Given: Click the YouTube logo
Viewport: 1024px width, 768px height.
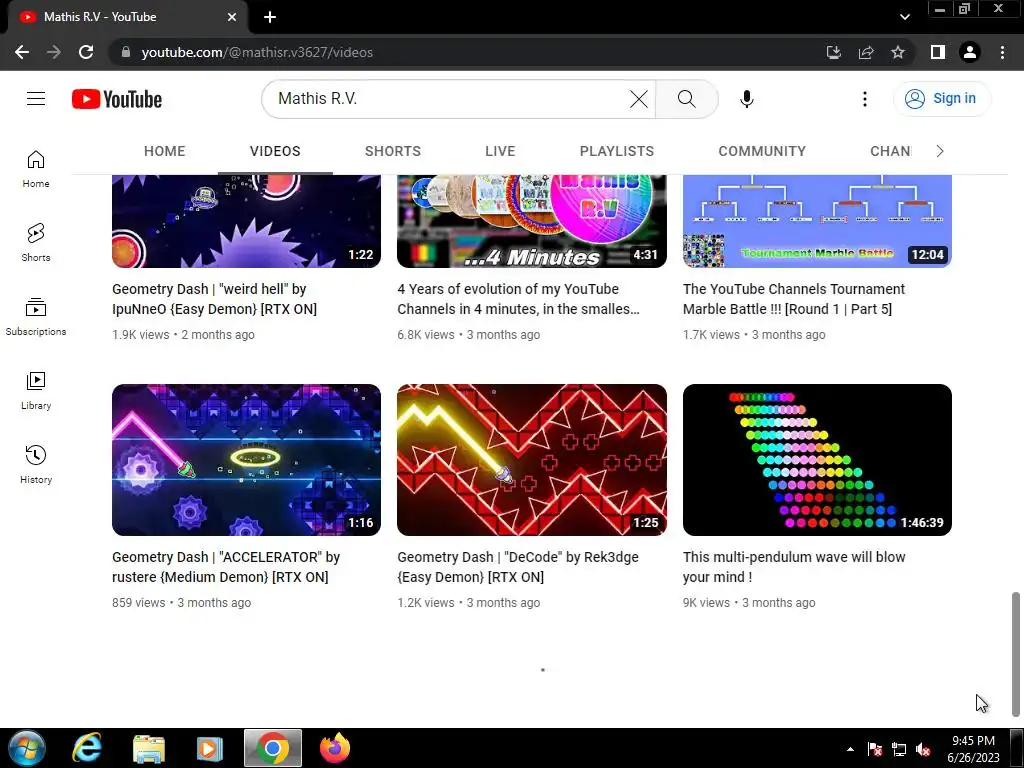Looking at the screenshot, I should pos(117,99).
